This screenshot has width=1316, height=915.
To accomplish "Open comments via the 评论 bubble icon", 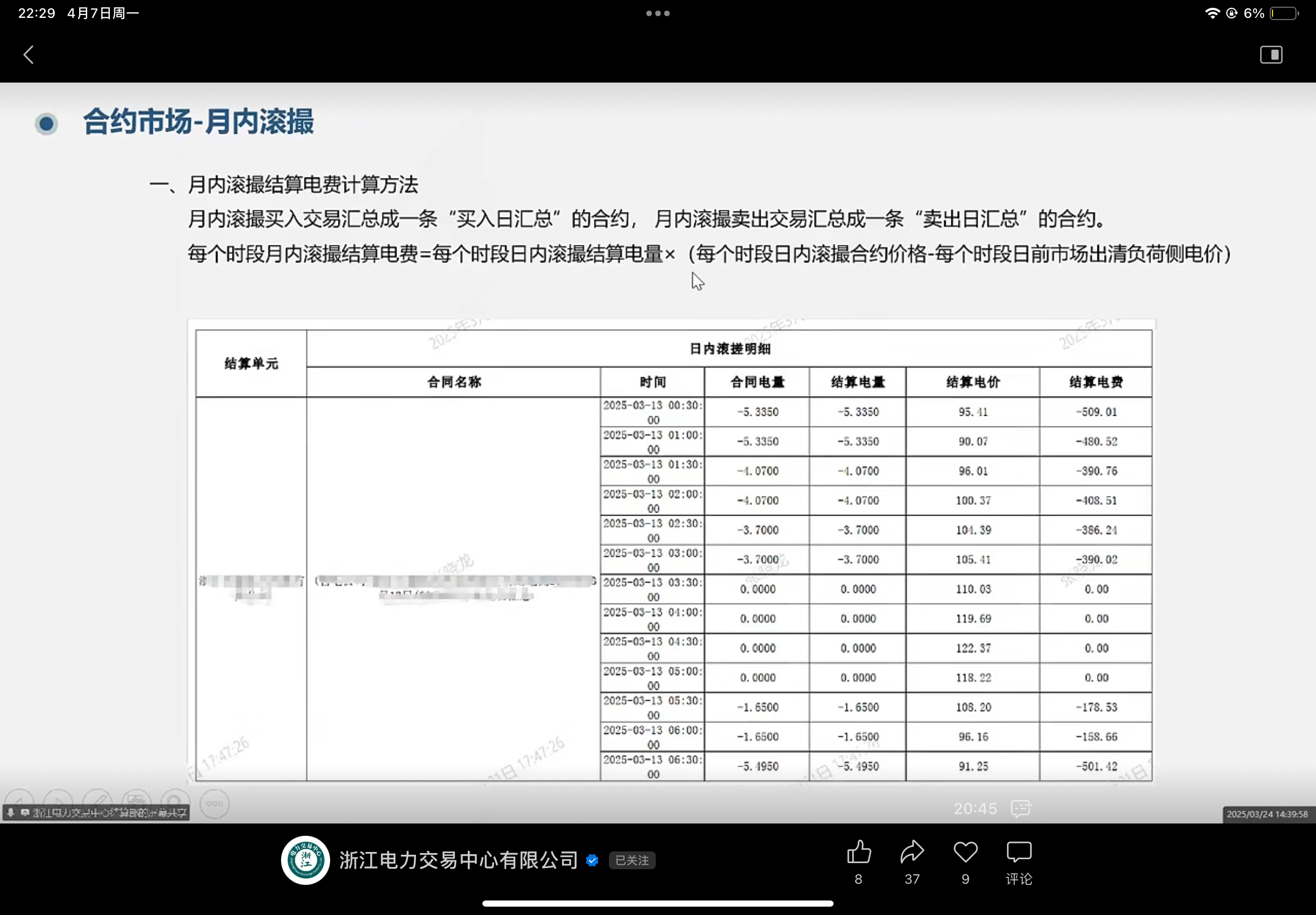I will click(x=1019, y=852).
